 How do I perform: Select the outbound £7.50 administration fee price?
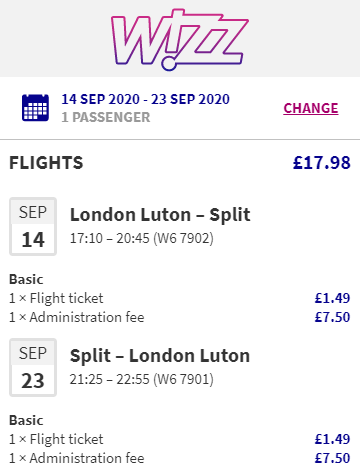point(332,317)
